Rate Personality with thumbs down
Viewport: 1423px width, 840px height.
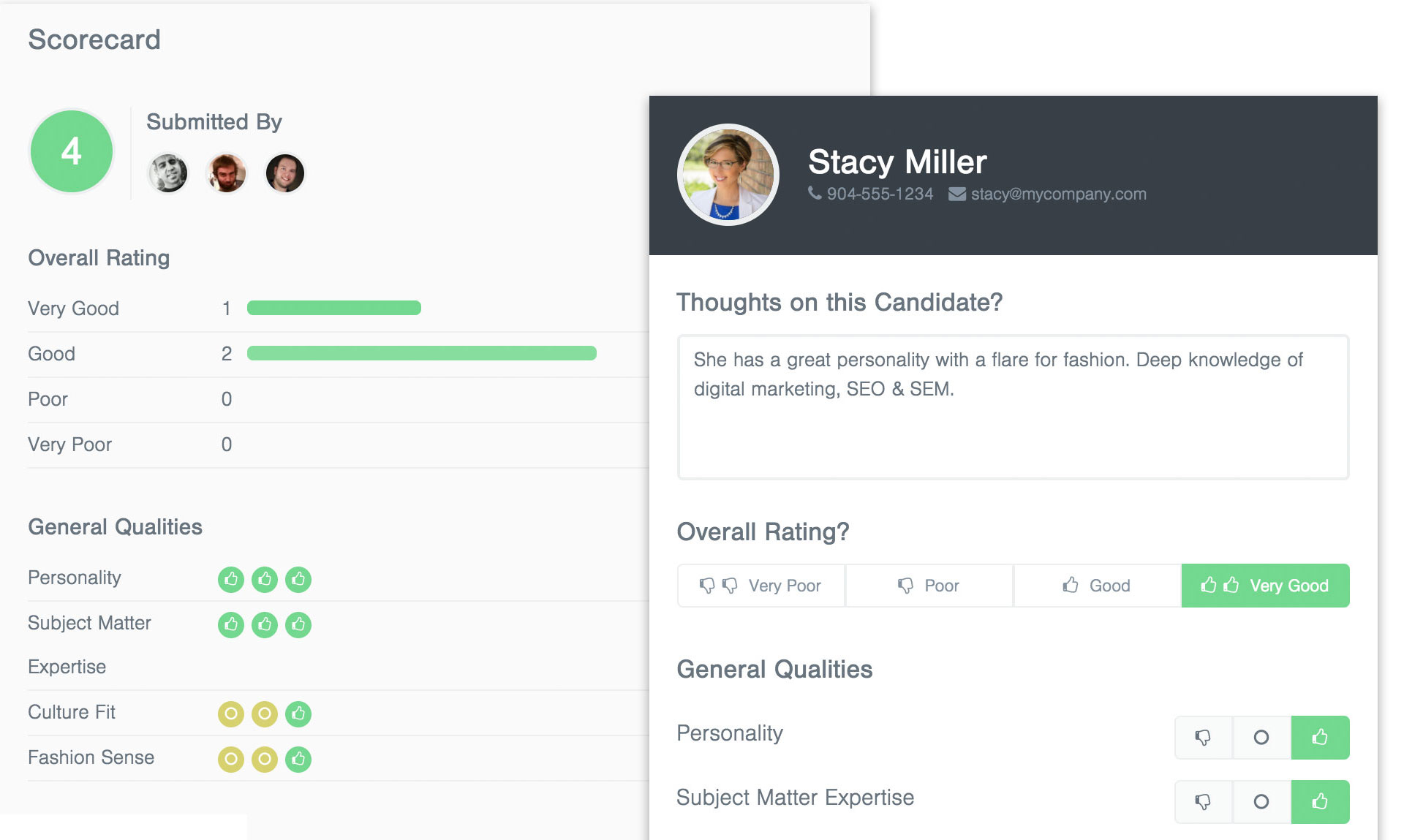point(1203,738)
